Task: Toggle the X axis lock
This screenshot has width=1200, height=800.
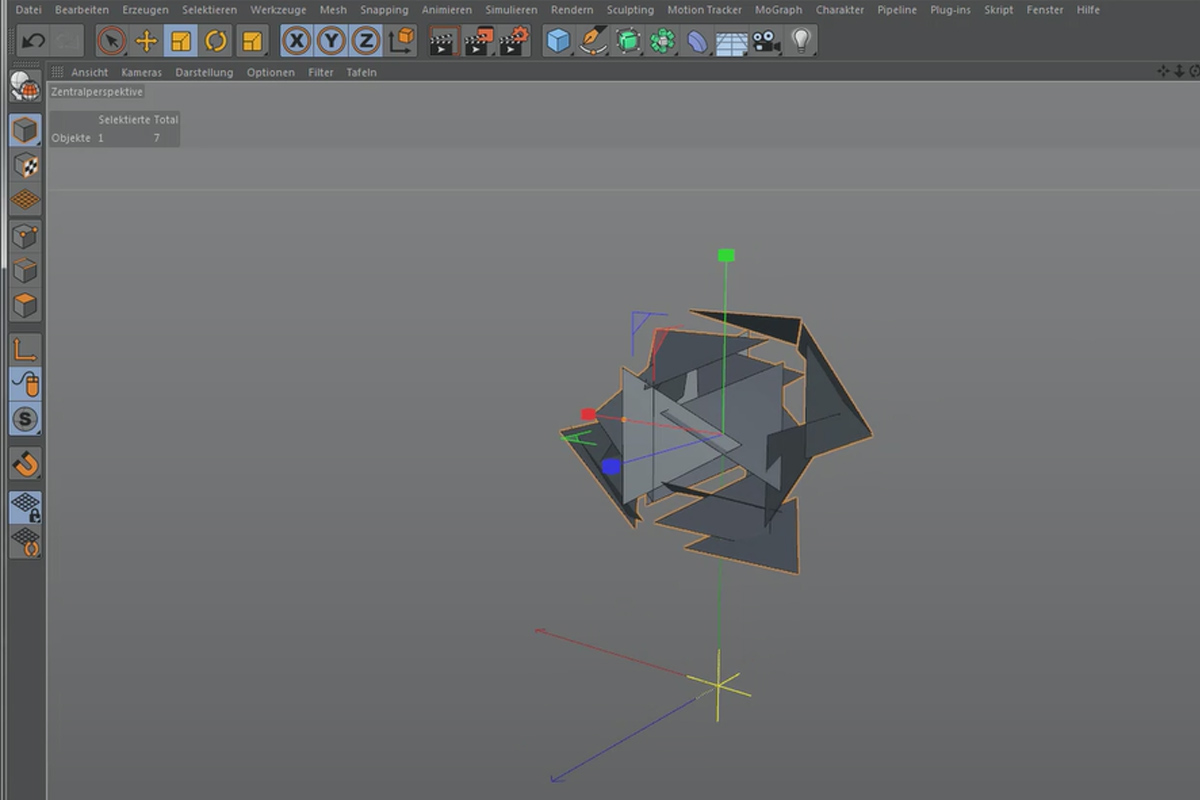Action: click(296, 40)
